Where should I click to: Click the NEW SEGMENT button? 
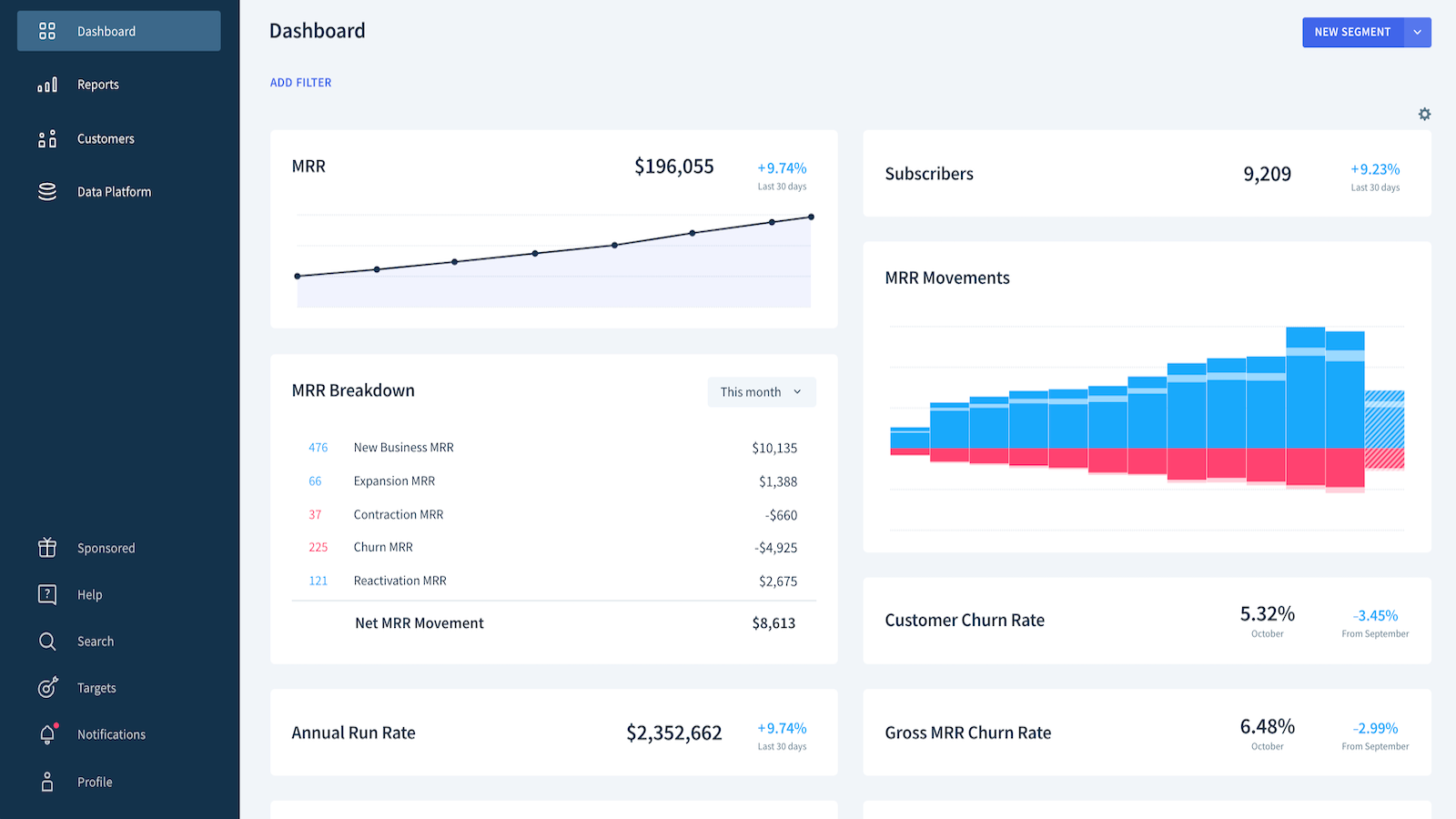1352,32
